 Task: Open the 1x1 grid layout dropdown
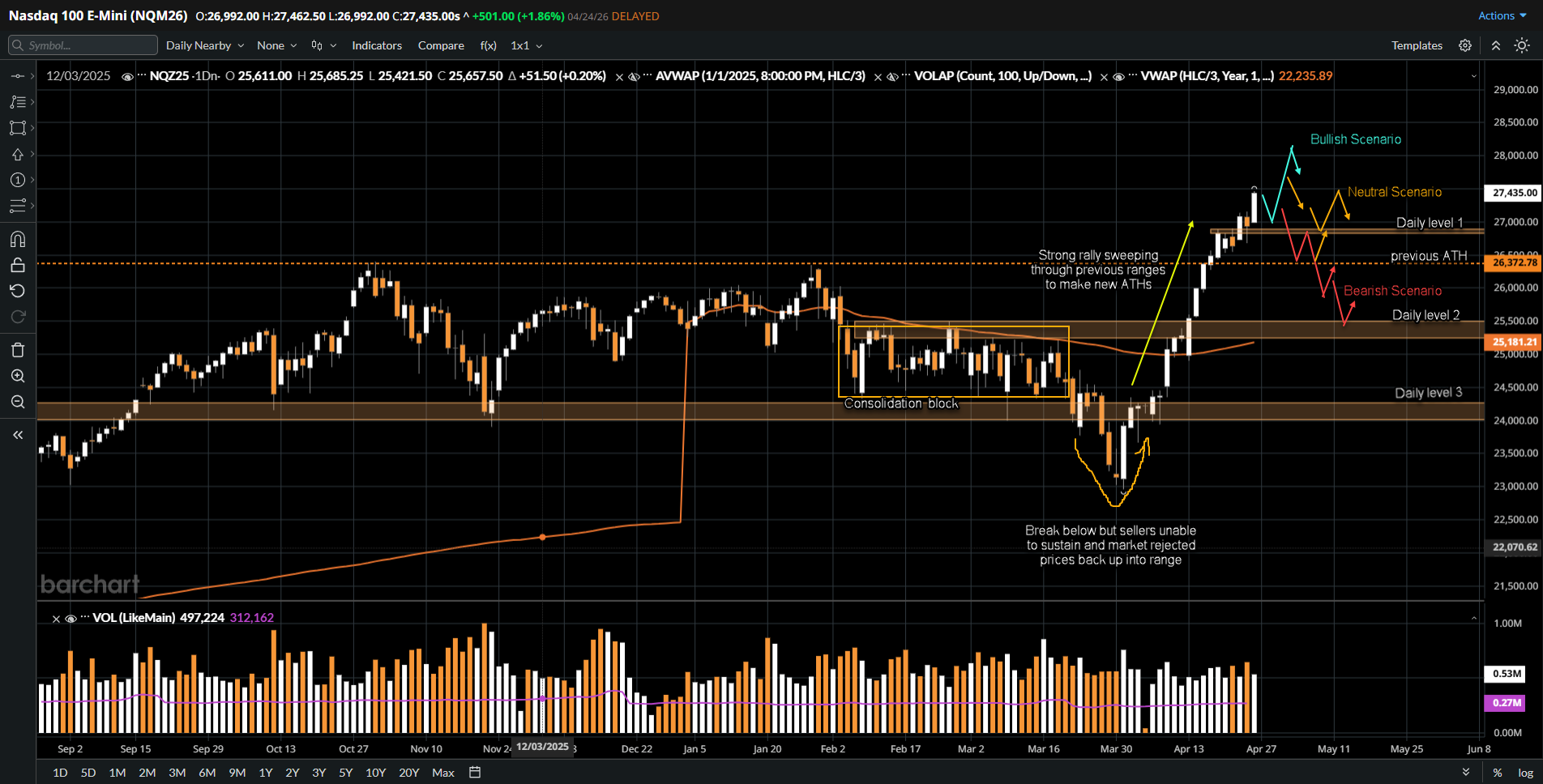(526, 45)
